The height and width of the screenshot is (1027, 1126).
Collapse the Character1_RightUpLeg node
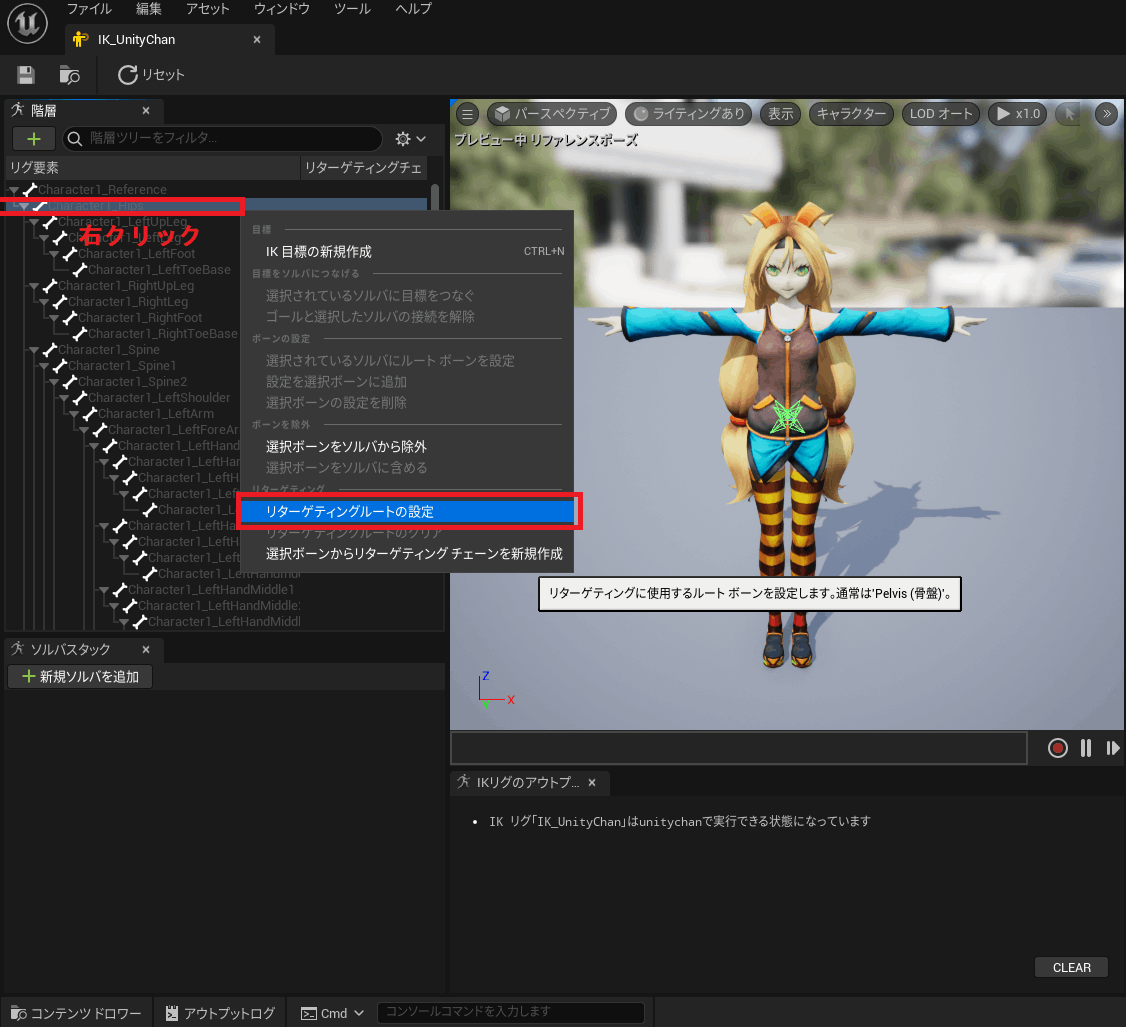(34, 286)
